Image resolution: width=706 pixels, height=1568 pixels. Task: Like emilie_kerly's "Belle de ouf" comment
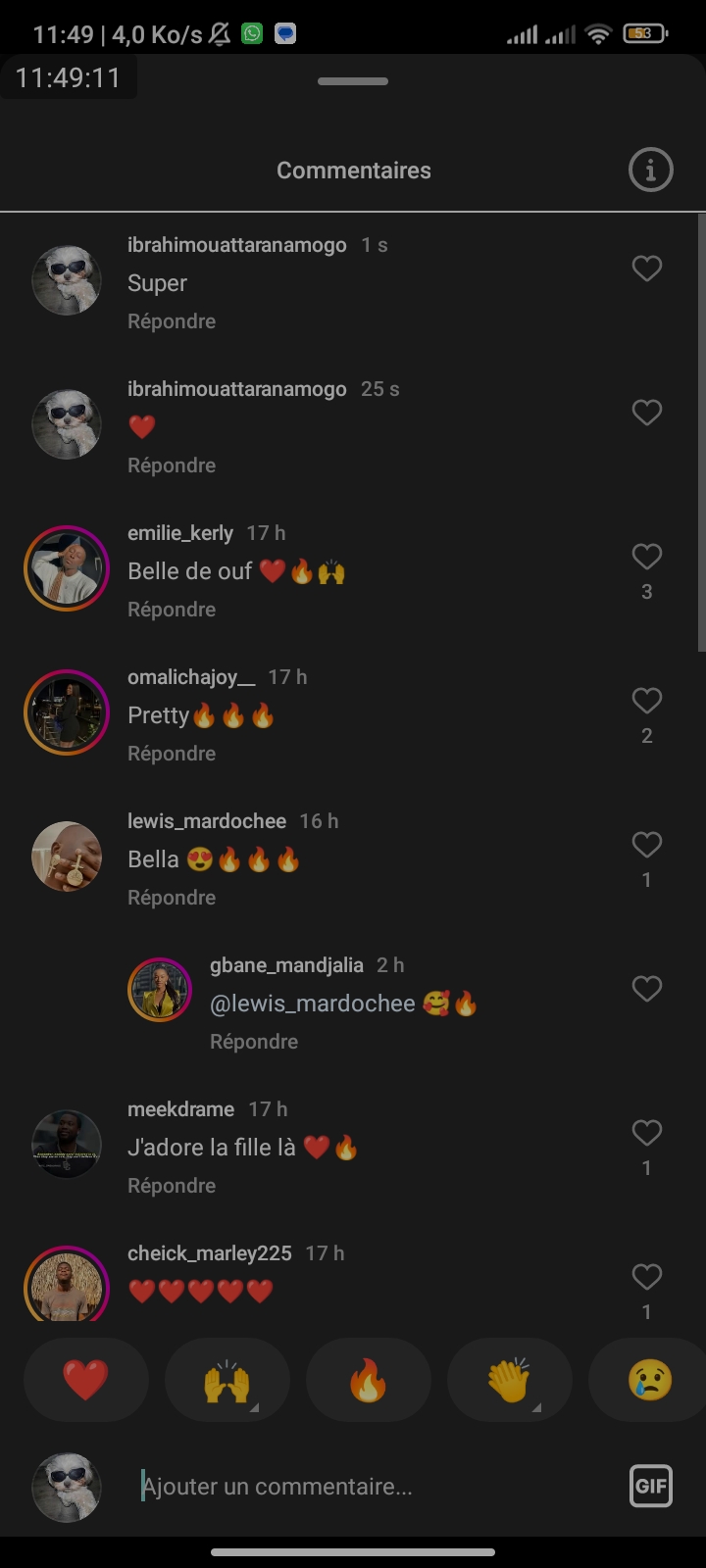(x=646, y=557)
